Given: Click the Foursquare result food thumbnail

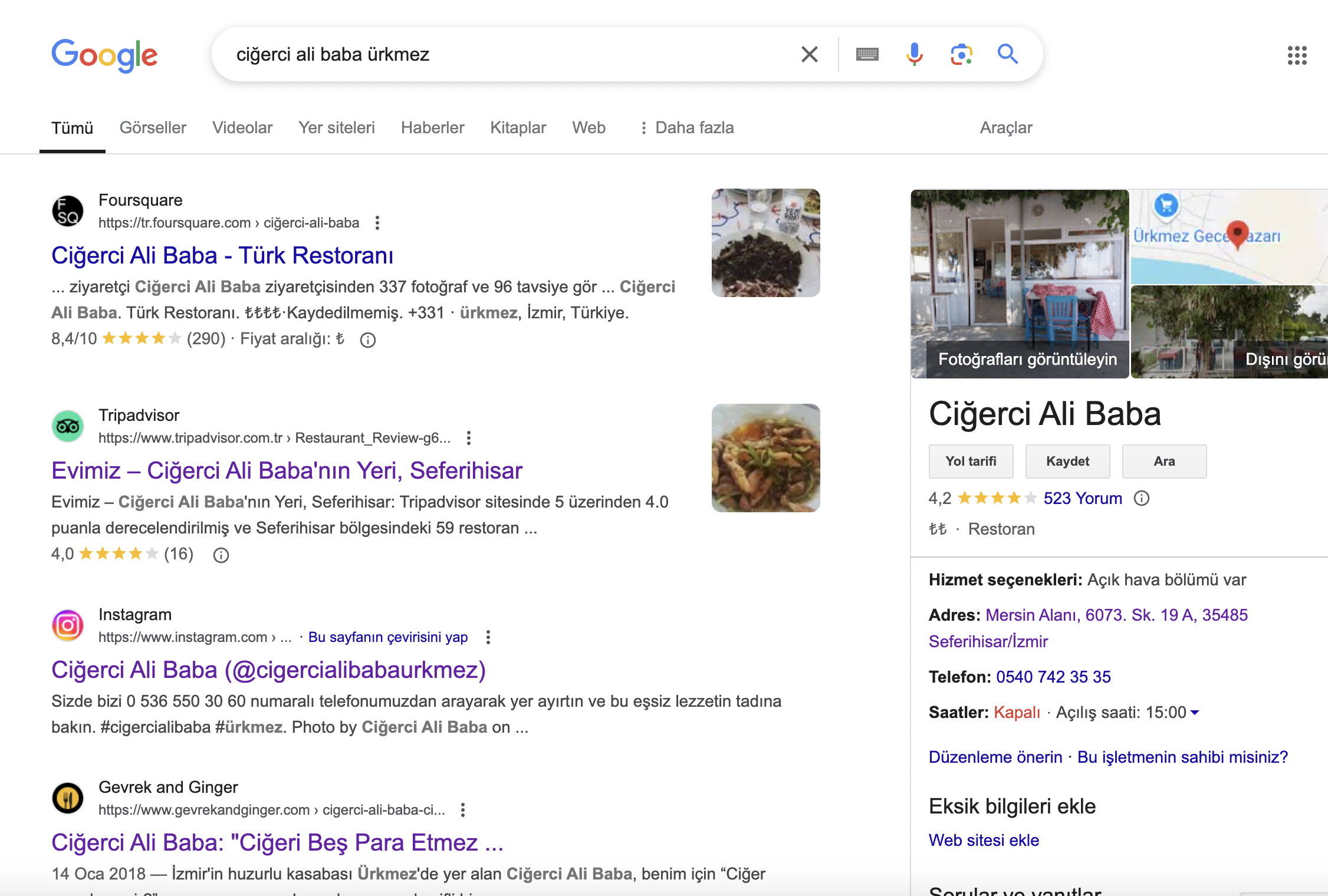Looking at the screenshot, I should click(765, 243).
